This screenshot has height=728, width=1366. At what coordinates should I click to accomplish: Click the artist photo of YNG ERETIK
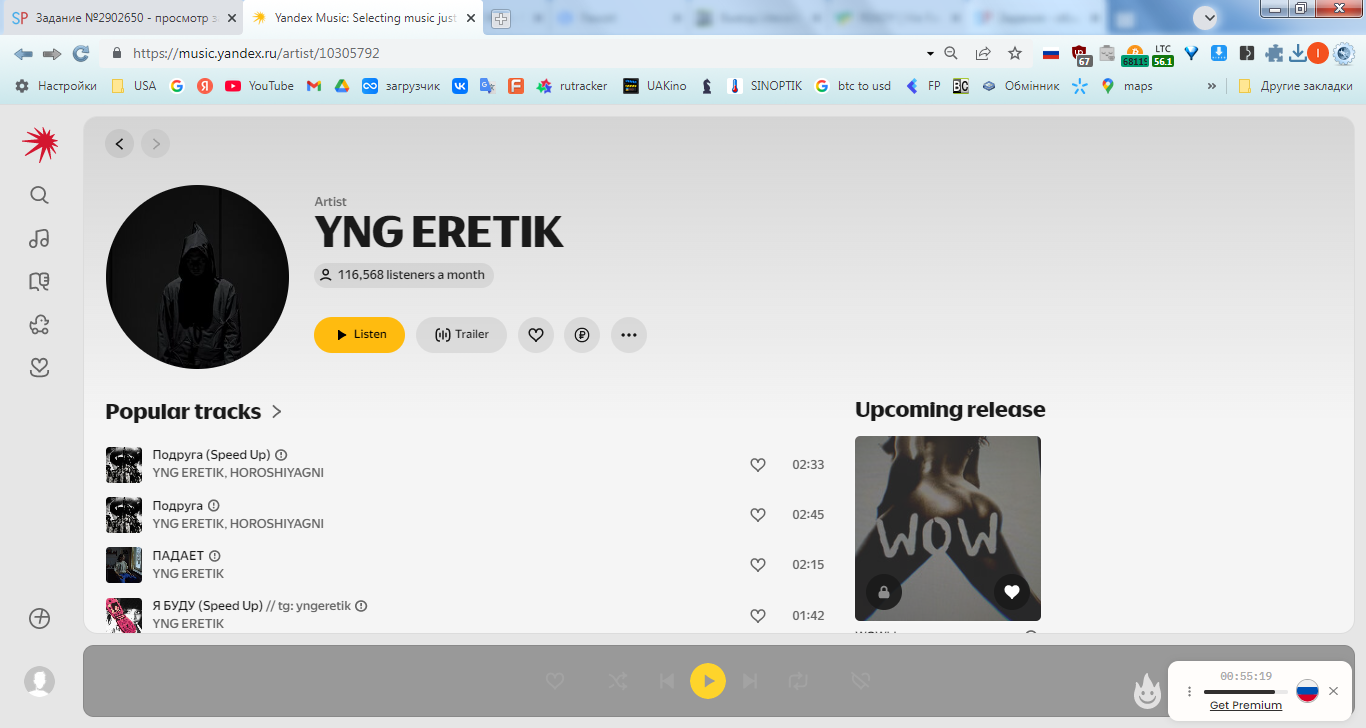pos(197,277)
